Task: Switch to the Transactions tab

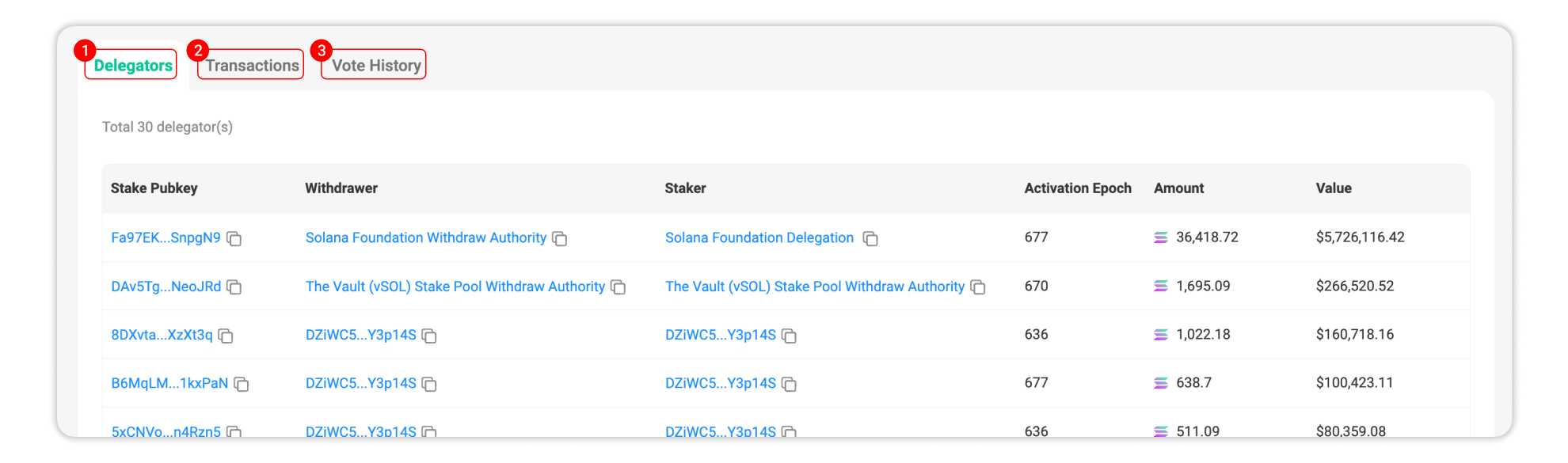Action: [252, 65]
